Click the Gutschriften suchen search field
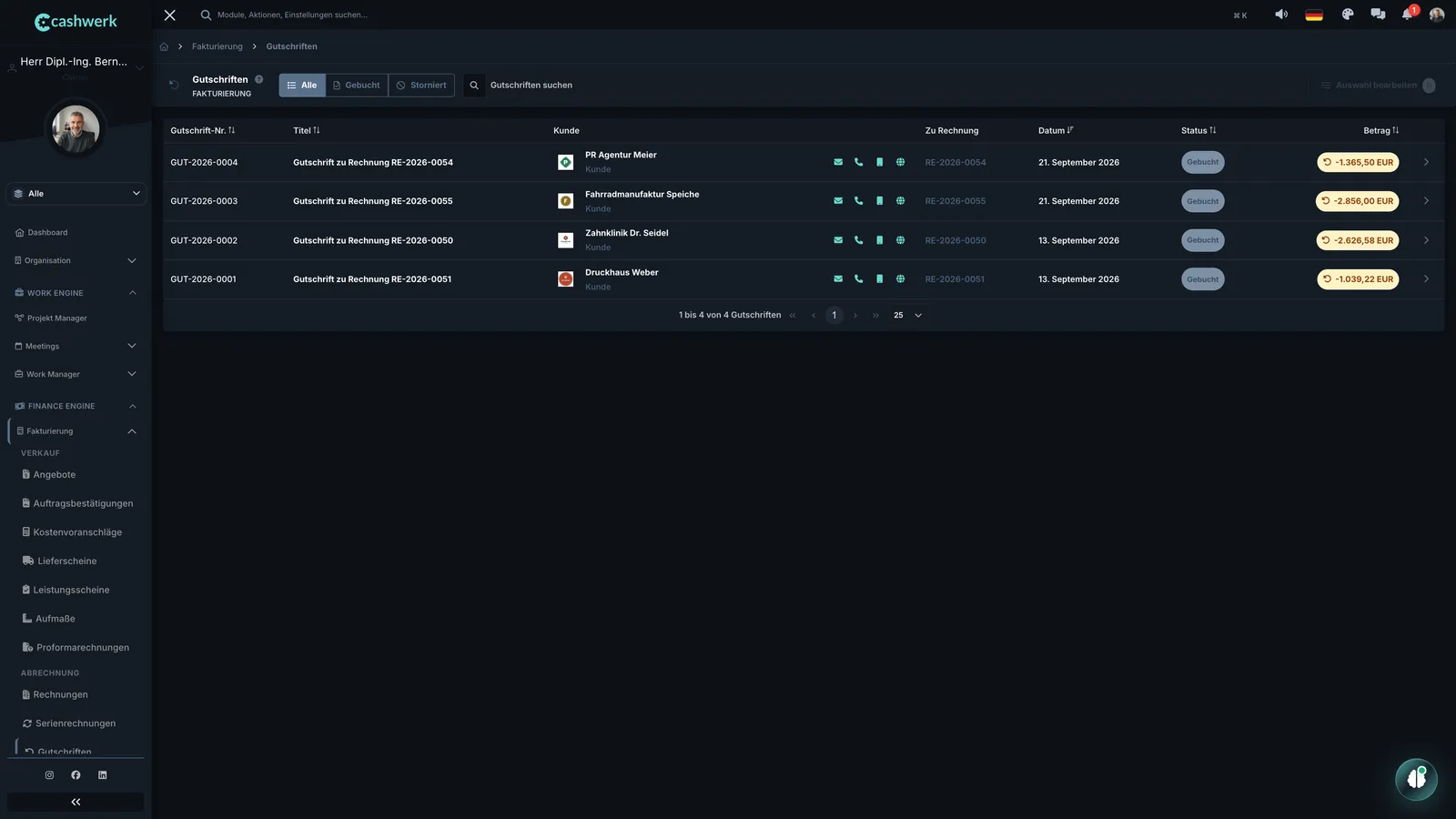This screenshot has width=1456, height=819. [531, 86]
